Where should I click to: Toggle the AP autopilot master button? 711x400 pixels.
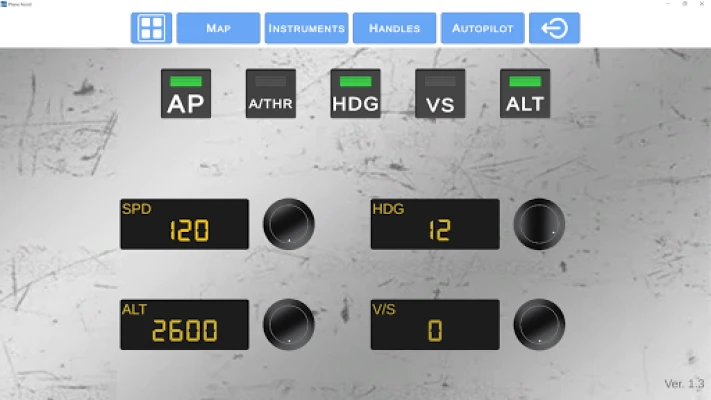point(186,94)
